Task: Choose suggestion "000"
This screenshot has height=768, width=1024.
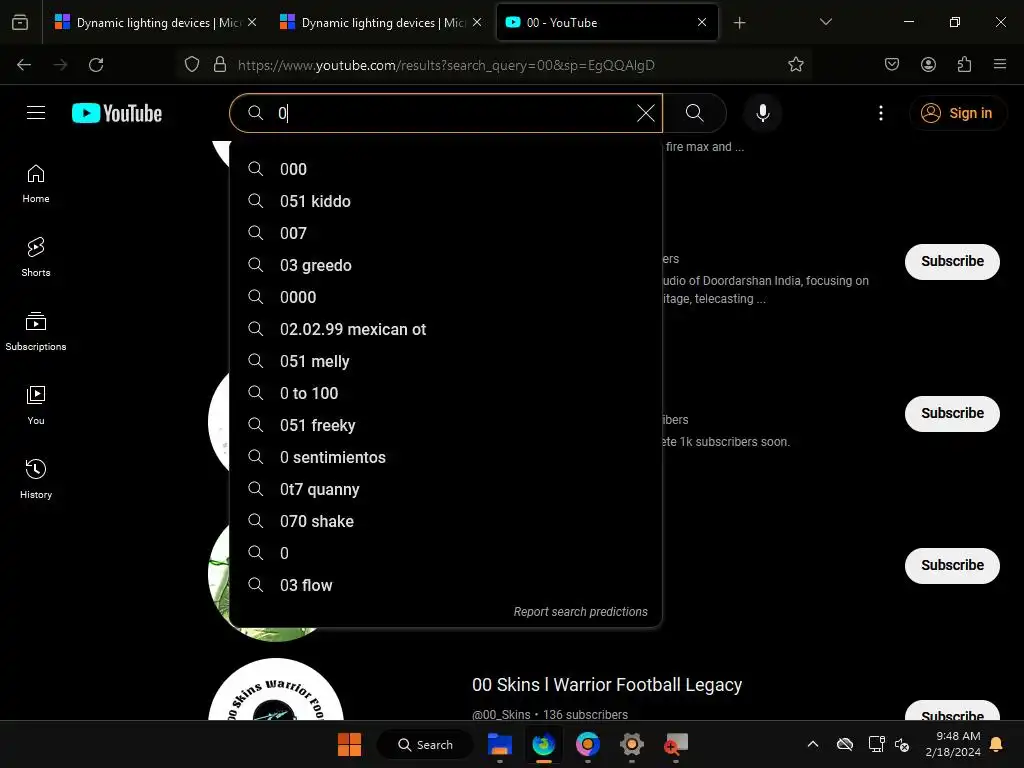Action: pos(446,169)
